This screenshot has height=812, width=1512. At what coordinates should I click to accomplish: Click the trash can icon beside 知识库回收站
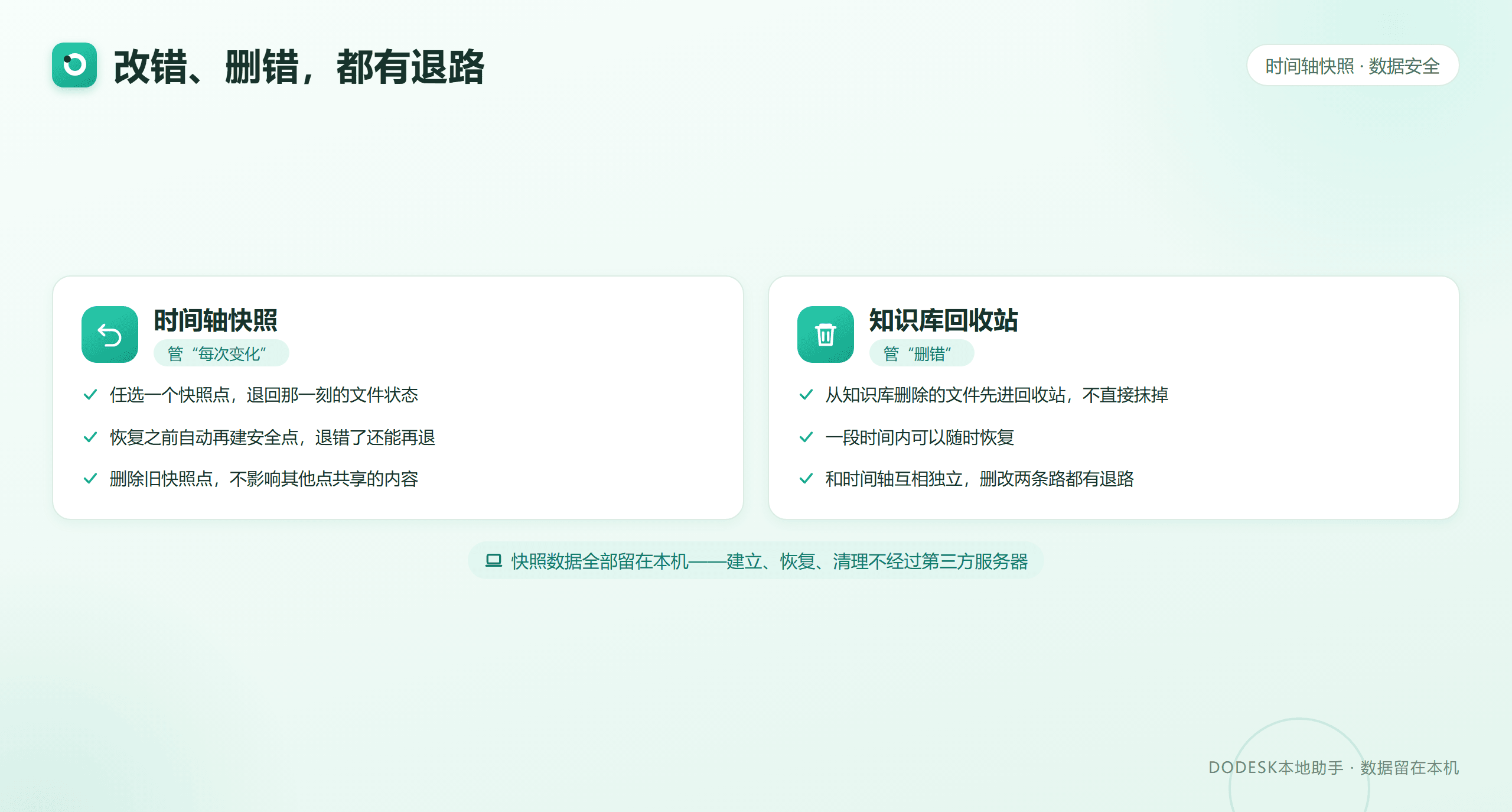pyautogui.click(x=826, y=334)
